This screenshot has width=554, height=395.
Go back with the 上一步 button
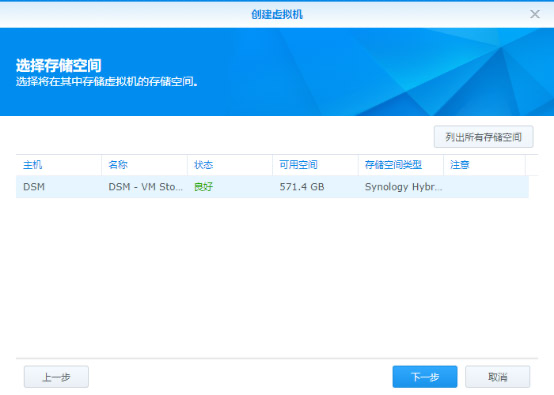(56, 377)
